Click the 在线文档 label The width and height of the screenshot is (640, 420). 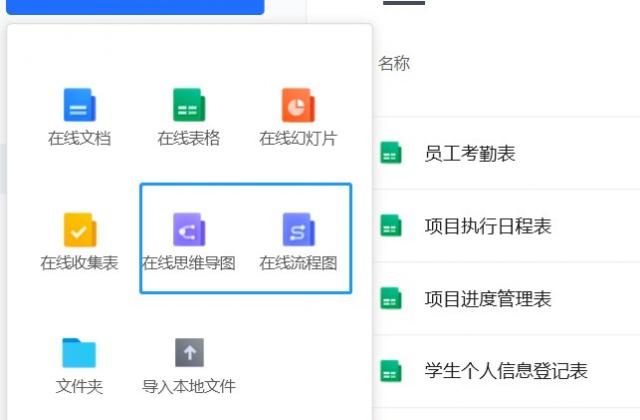80,138
